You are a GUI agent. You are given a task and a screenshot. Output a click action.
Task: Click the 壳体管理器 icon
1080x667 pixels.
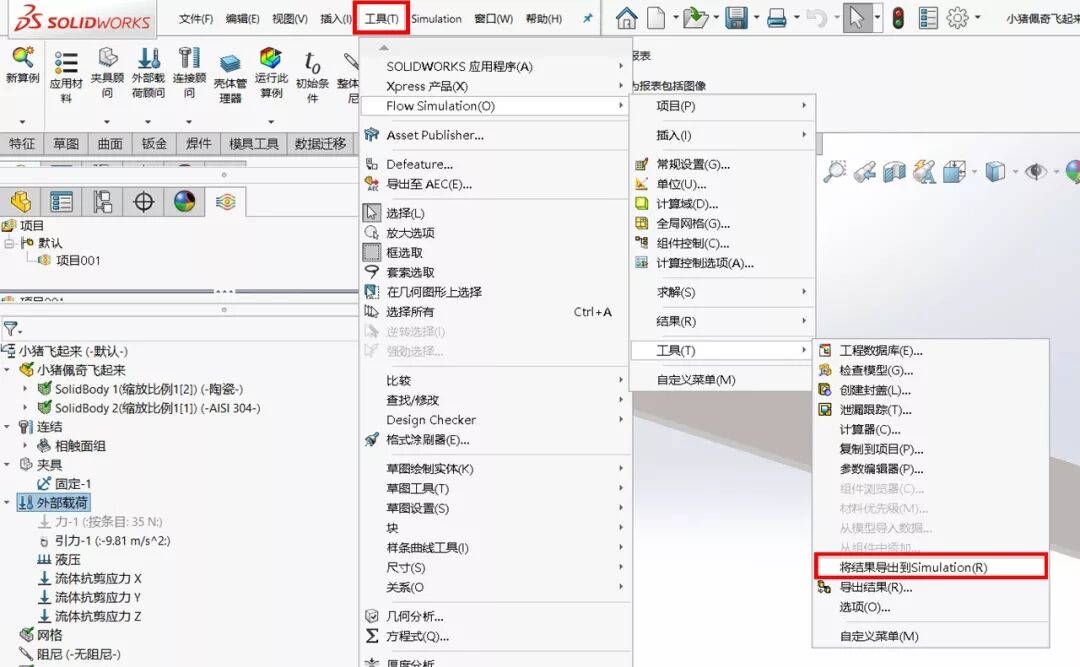tap(230, 78)
